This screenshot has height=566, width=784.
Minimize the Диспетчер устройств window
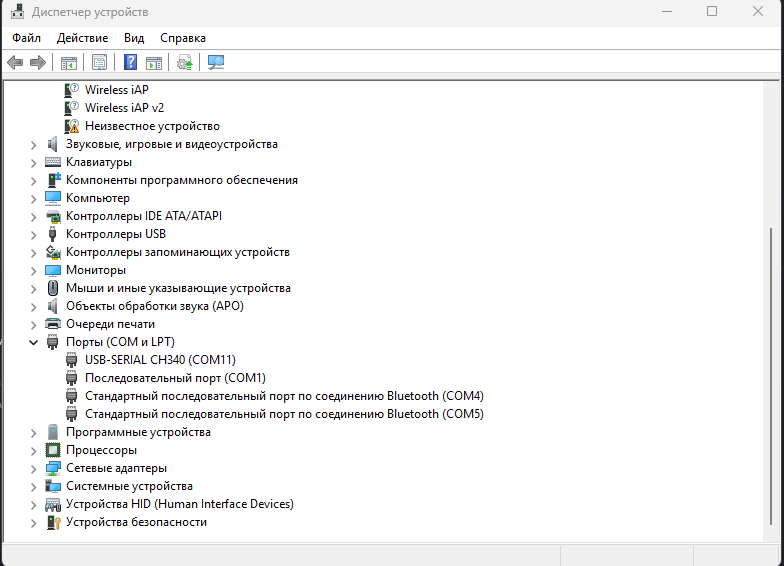[666, 12]
